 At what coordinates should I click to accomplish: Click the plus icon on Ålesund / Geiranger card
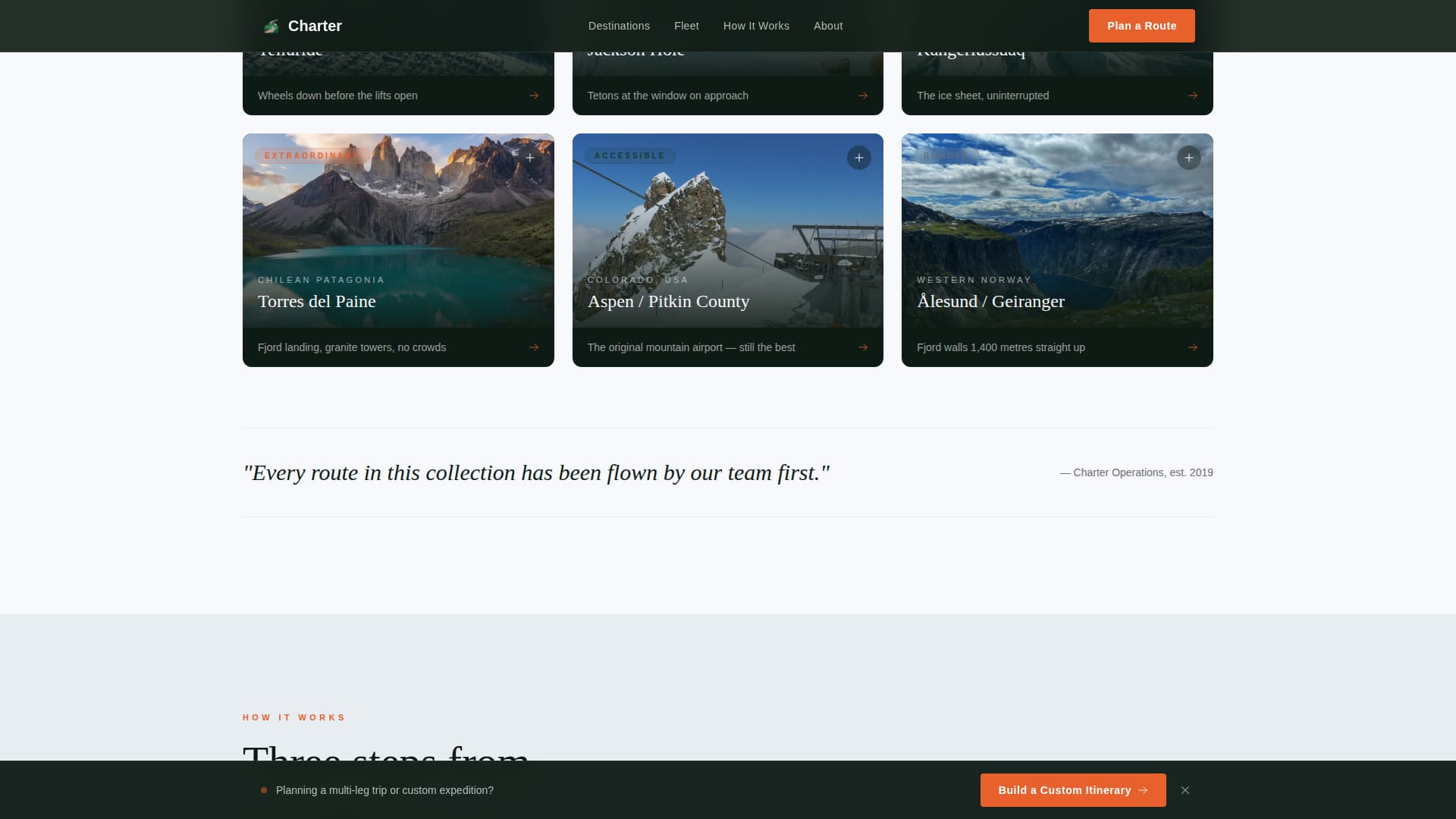[x=1188, y=158]
